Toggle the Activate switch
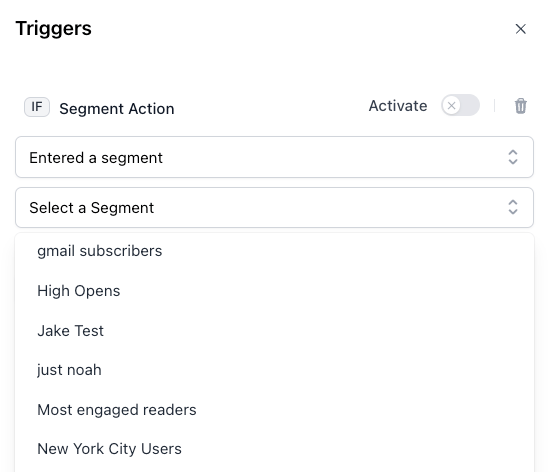The image size is (551, 472). pos(460,105)
